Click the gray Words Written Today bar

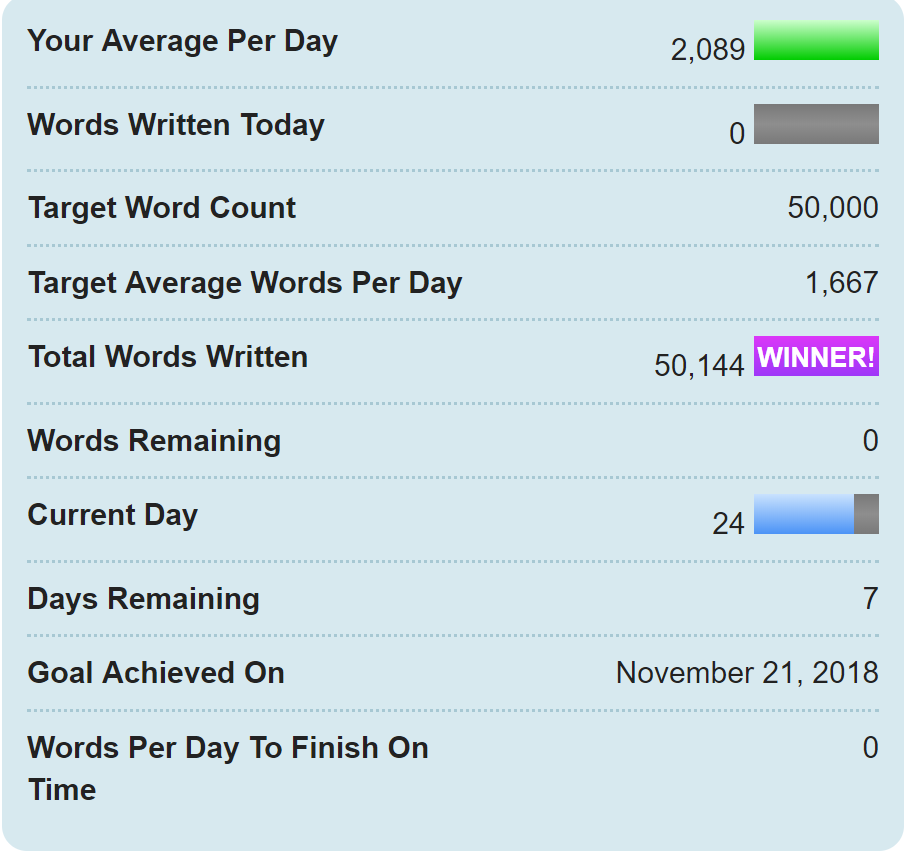click(x=816, y=124)
